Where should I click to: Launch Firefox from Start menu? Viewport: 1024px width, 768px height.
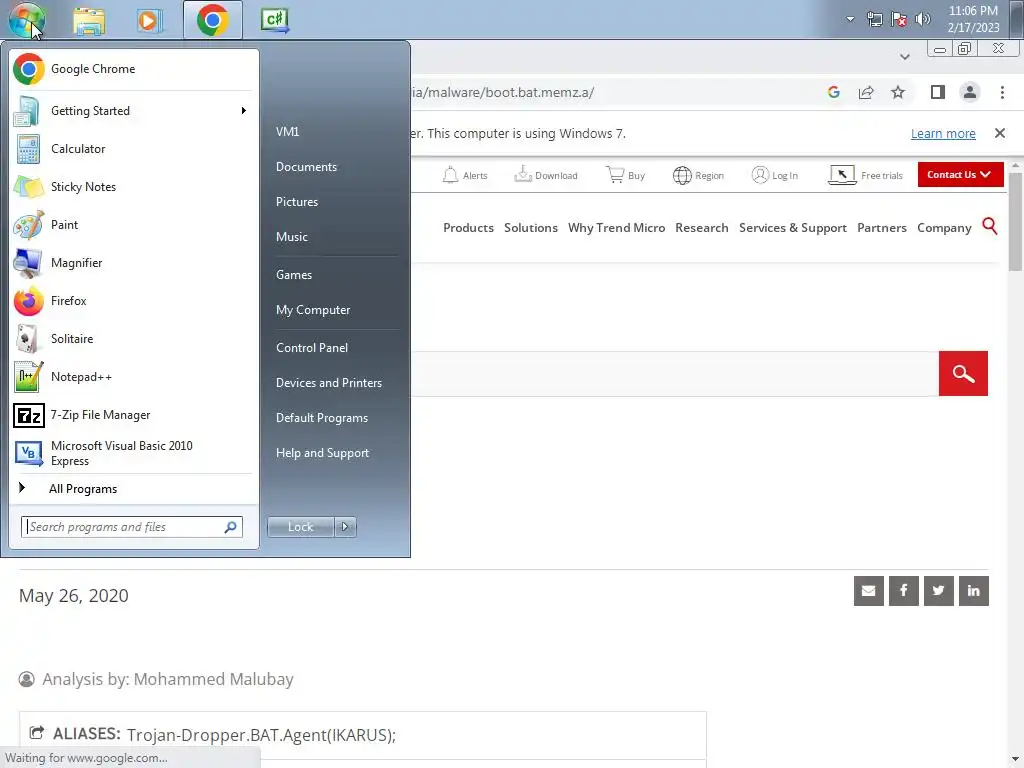tap(132, 300)
